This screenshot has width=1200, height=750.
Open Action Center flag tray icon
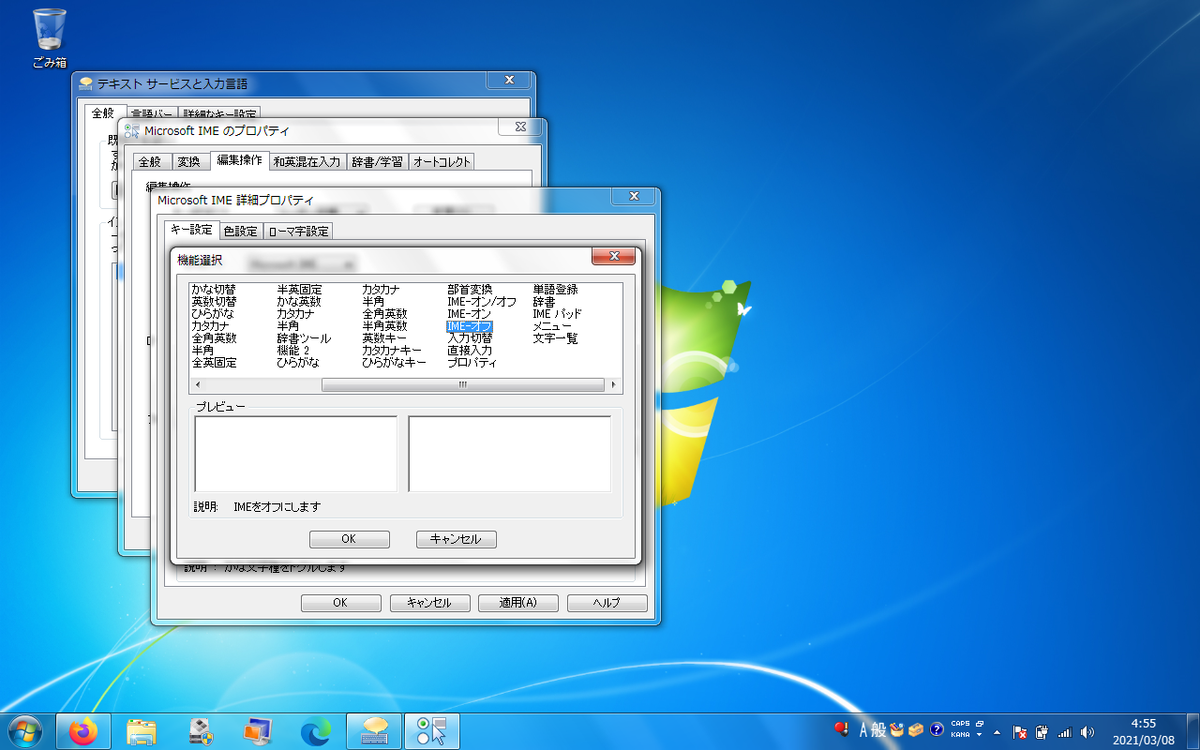pos(1020,732)
